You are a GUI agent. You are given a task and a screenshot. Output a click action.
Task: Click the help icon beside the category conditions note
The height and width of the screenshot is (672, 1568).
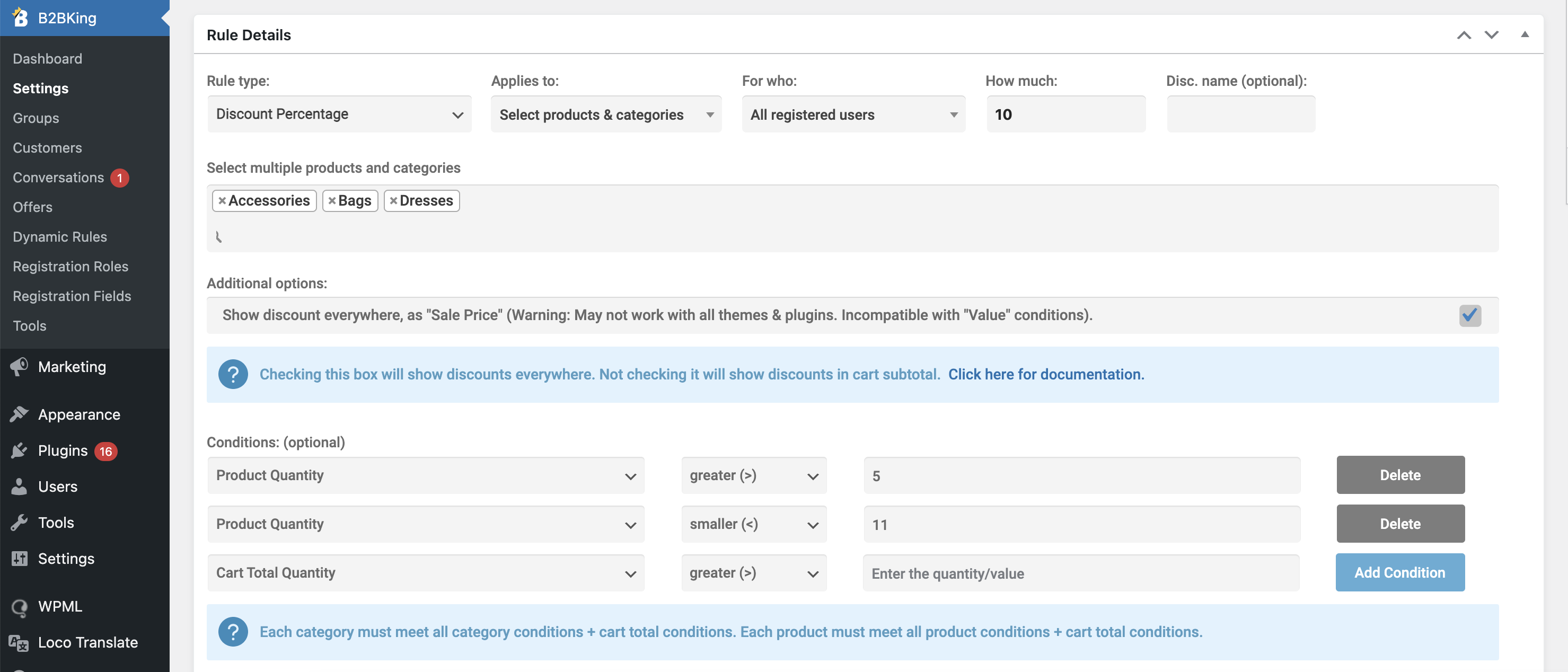point(233,632)
